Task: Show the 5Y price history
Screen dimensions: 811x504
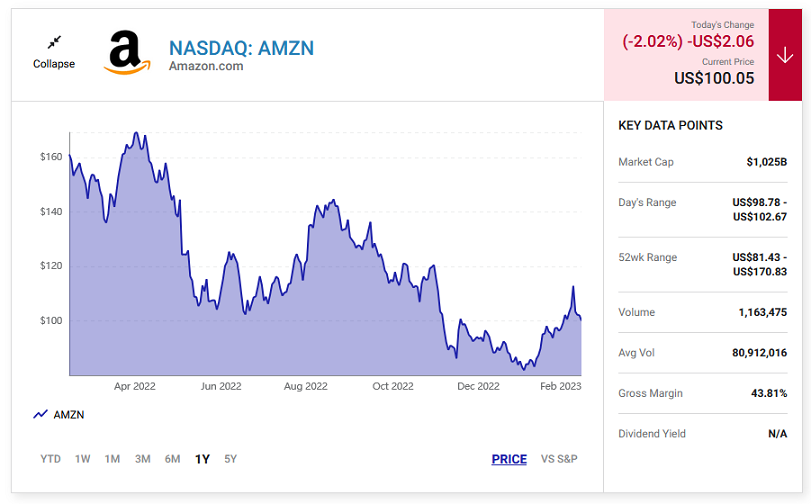Action: (231, 459)
